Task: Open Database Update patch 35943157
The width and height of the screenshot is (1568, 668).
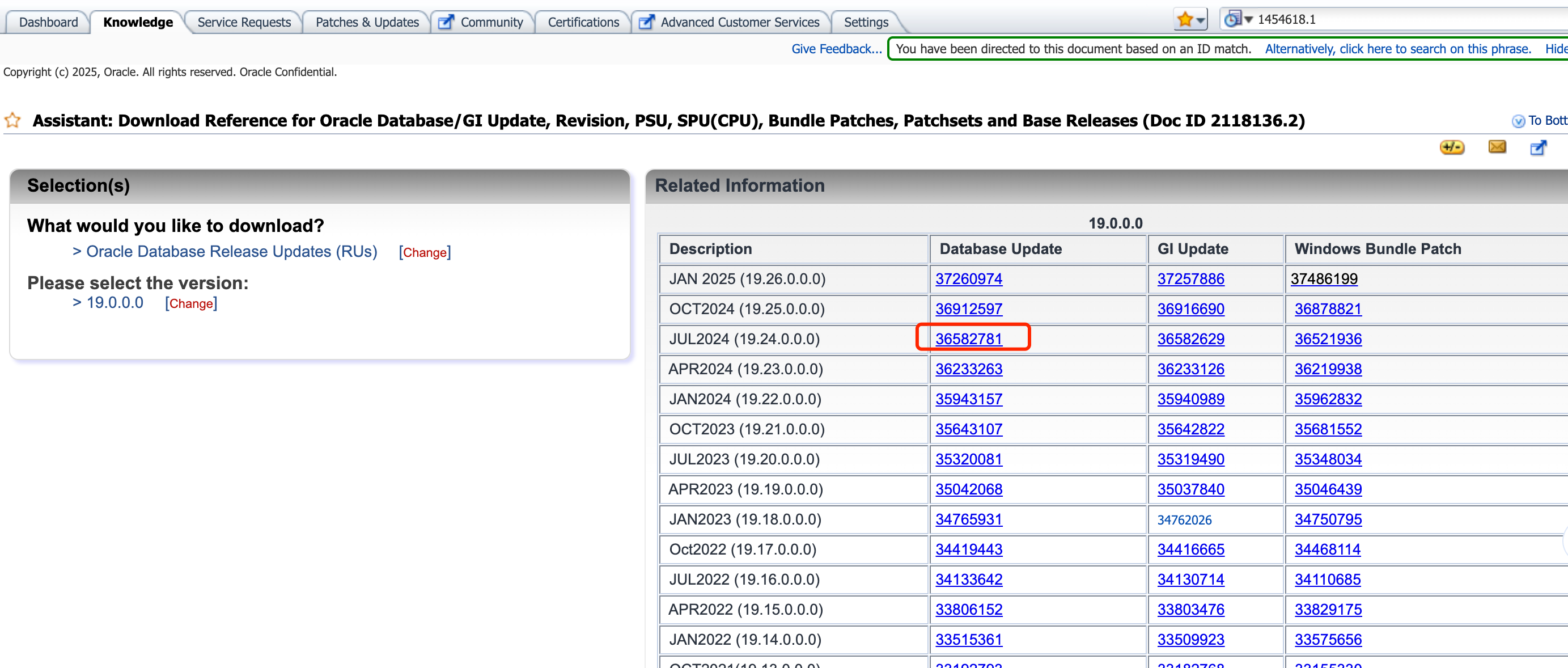Action: (968, 399)
